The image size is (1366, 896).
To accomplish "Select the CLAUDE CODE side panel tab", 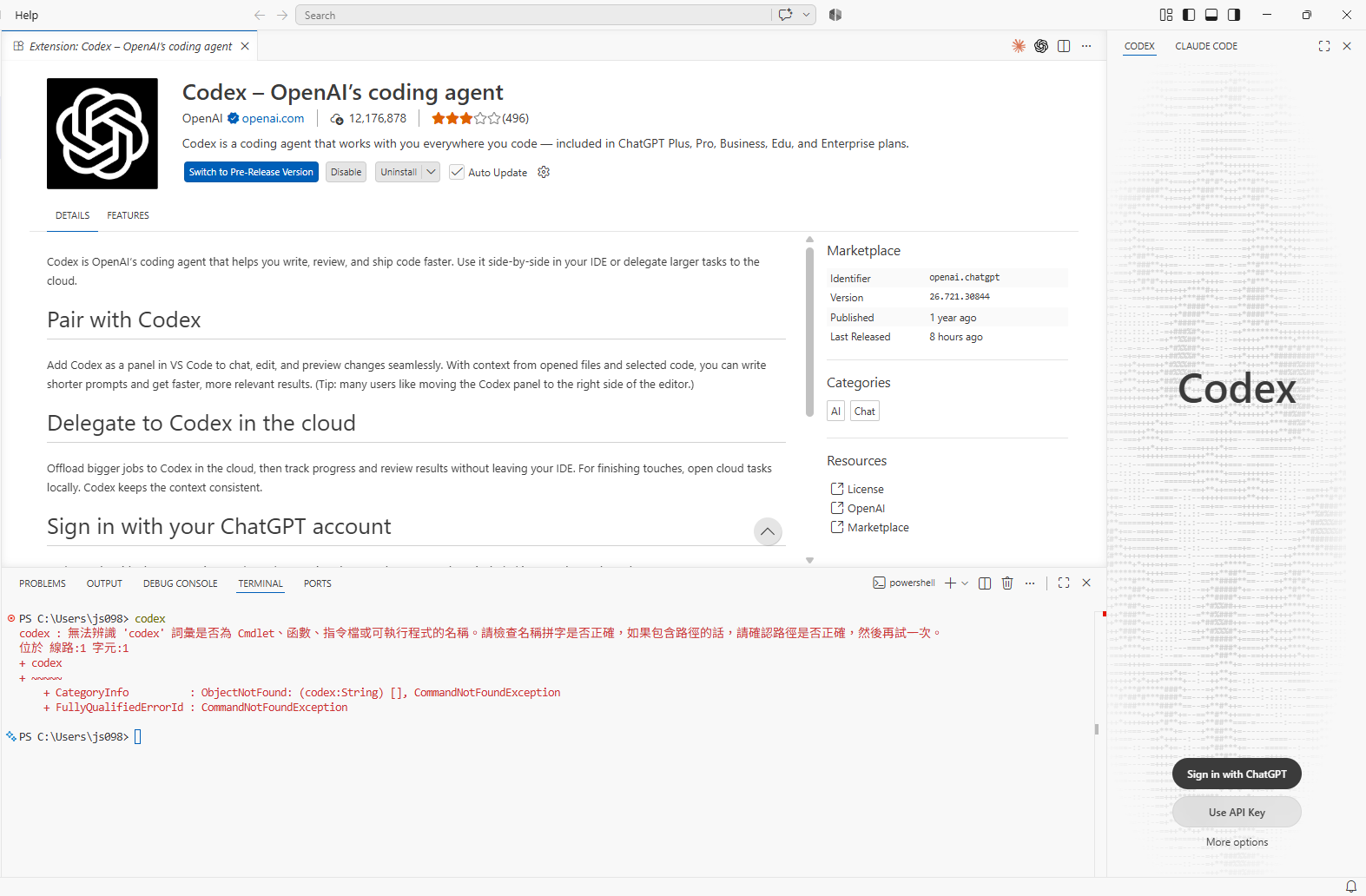I will pyautogui.click(x=1206, y=46).
